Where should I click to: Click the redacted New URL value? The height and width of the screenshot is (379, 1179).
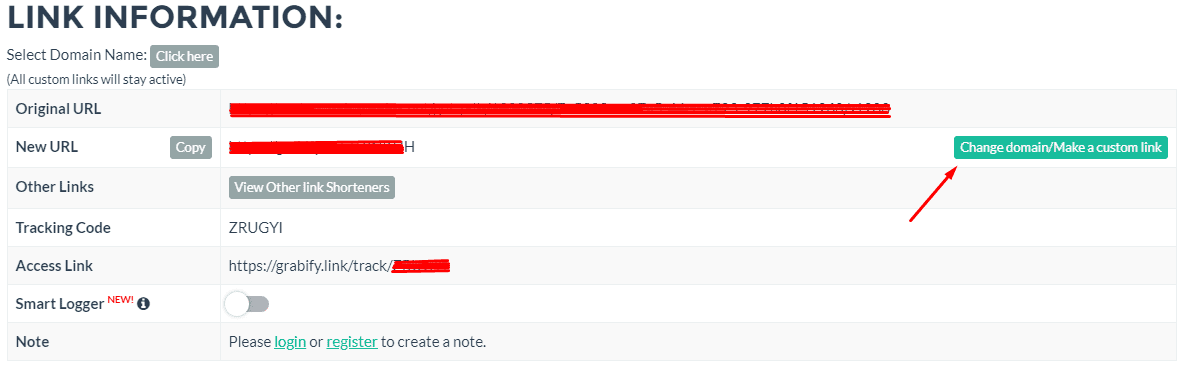click(322, 147)
